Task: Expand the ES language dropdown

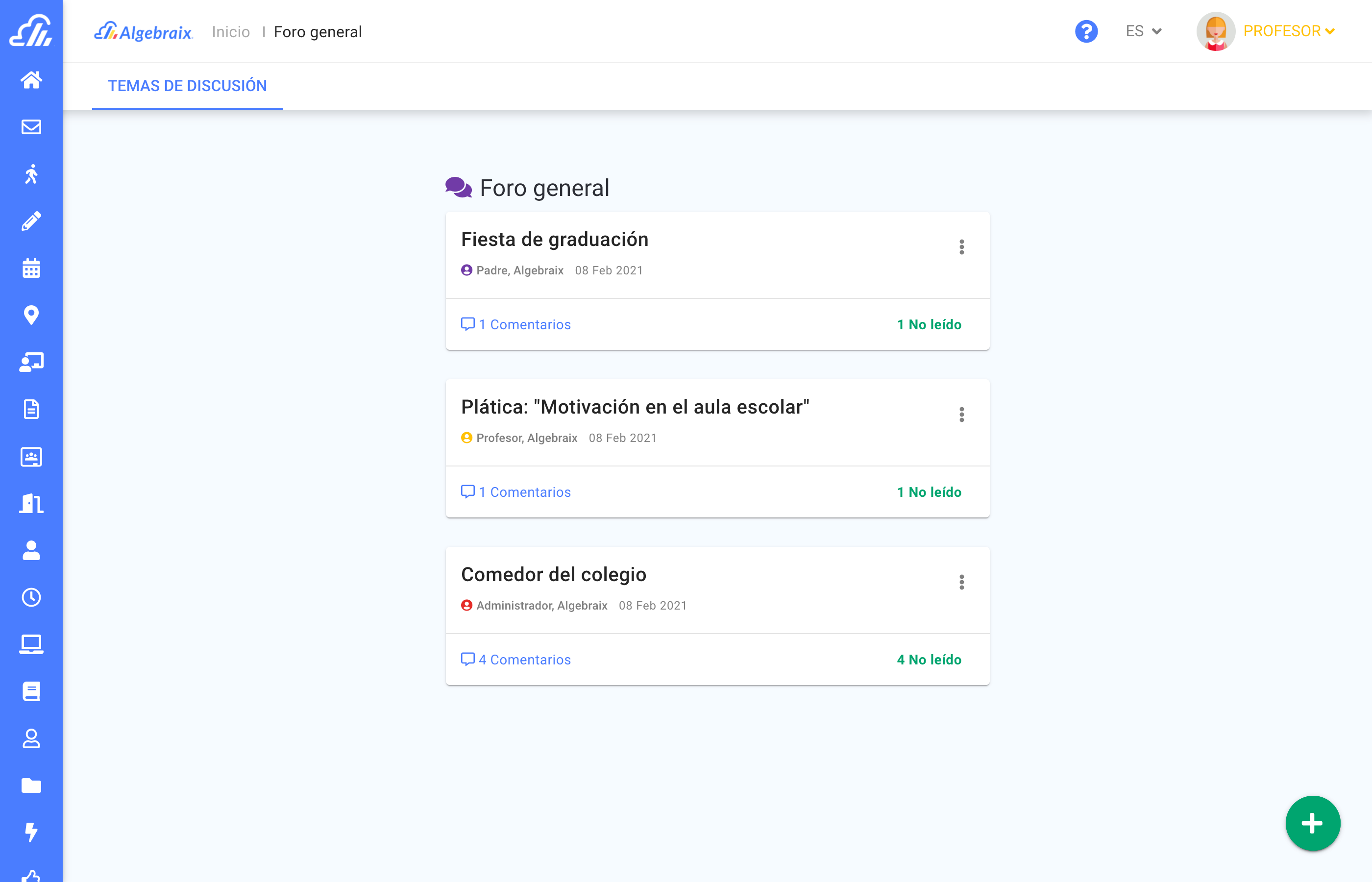Action: click(x=1143, y=31)
